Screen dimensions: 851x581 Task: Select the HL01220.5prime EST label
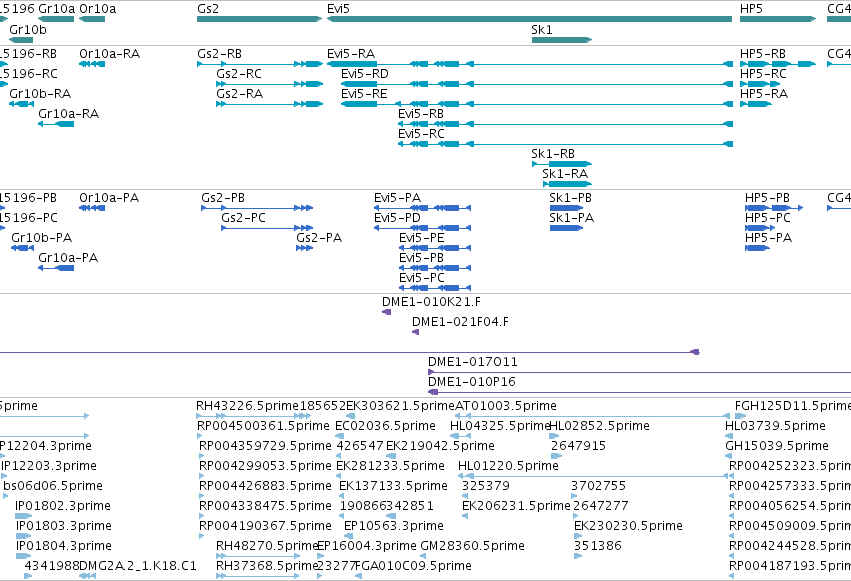508,467
